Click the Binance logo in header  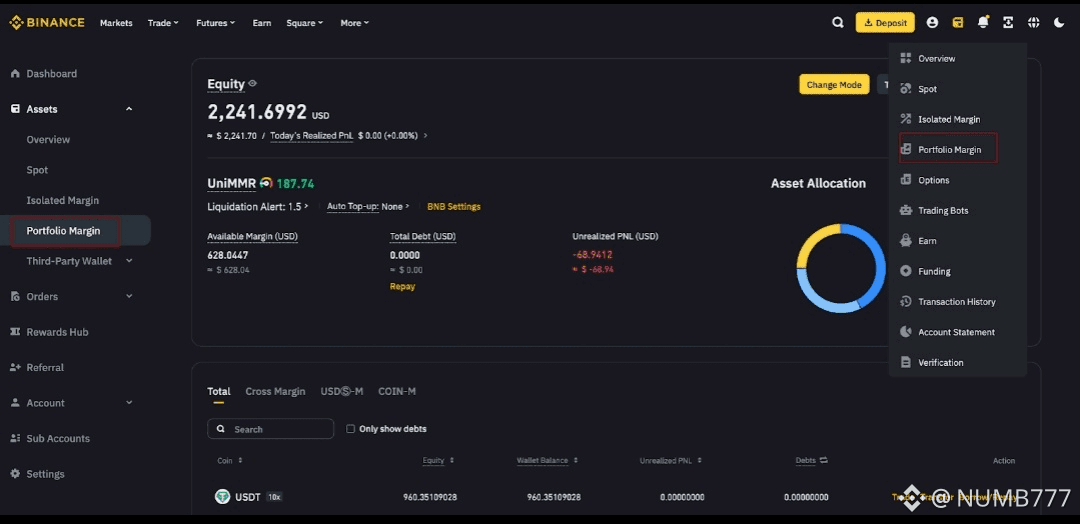pos(47,22)
